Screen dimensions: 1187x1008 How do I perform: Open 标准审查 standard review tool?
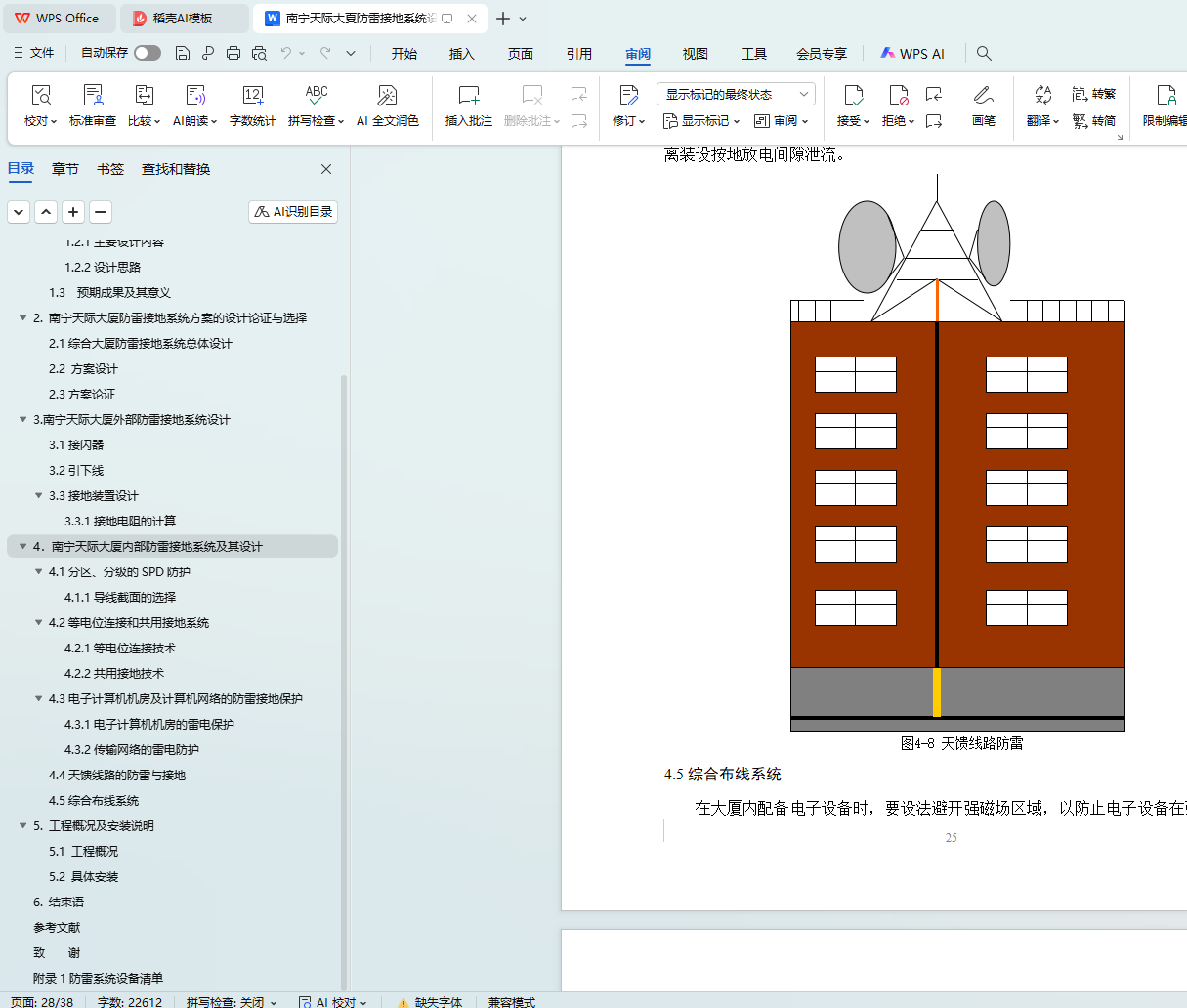coord(93,96)
